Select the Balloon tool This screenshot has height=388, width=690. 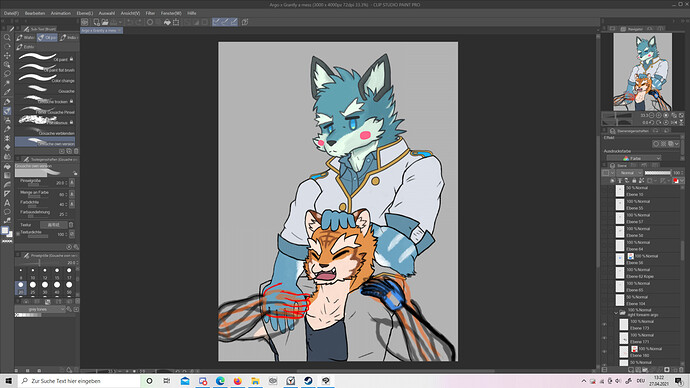click(x=7, y=212)
